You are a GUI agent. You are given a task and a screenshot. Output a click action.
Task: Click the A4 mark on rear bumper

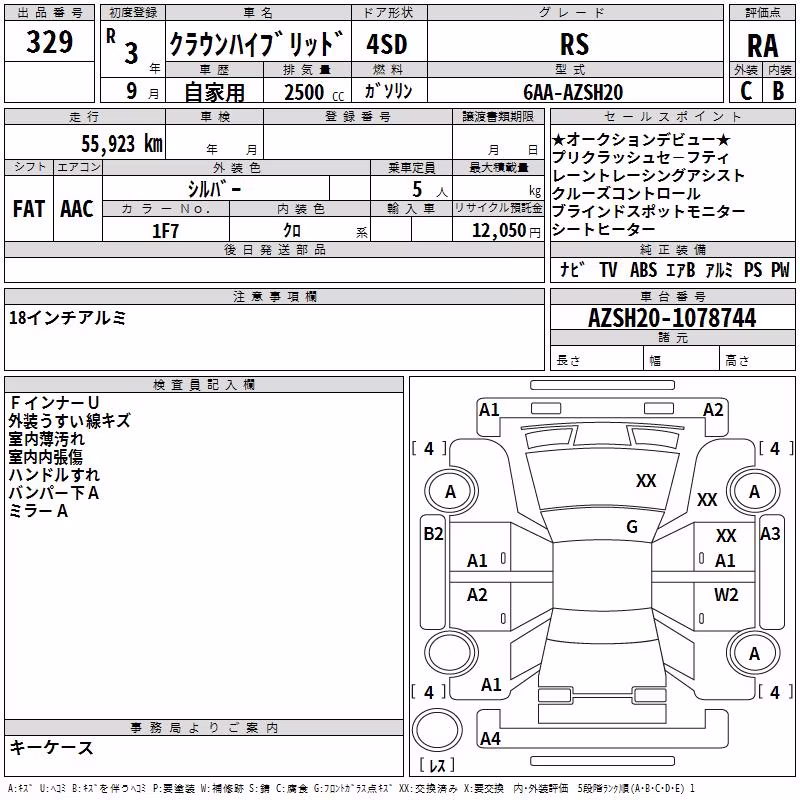coord(490,738)
